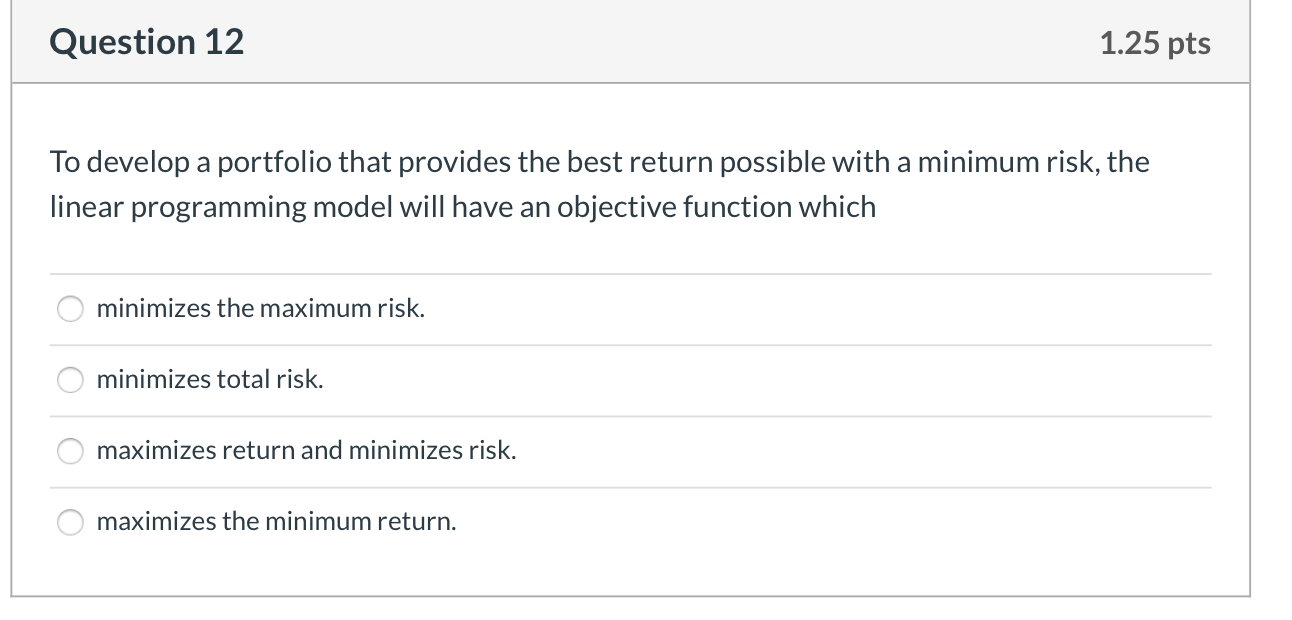Click the "minimizes total risk." answer label
The image size is (1292, 620).
click(x=210, y=380)
